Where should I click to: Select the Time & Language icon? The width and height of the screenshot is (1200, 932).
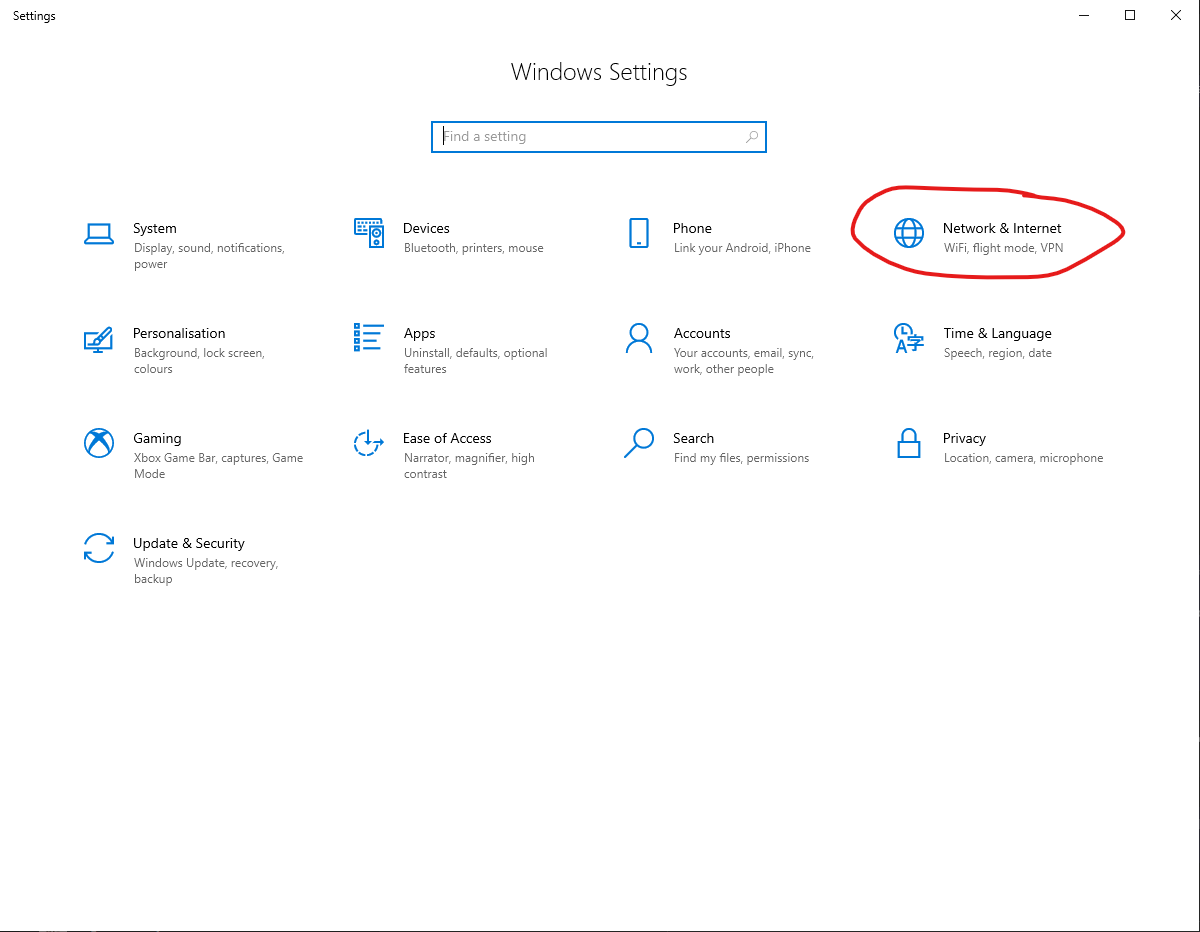pos(909,338)
